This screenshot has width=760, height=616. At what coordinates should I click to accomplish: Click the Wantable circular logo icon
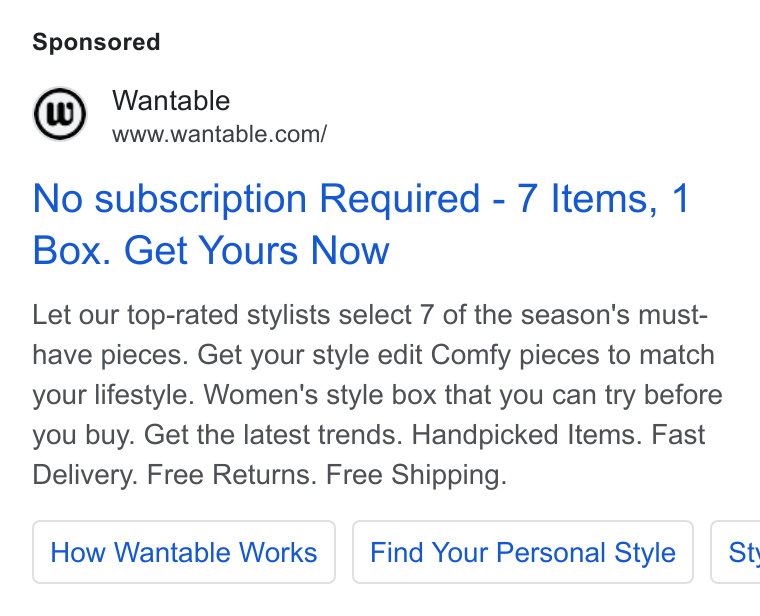[60, 114]
